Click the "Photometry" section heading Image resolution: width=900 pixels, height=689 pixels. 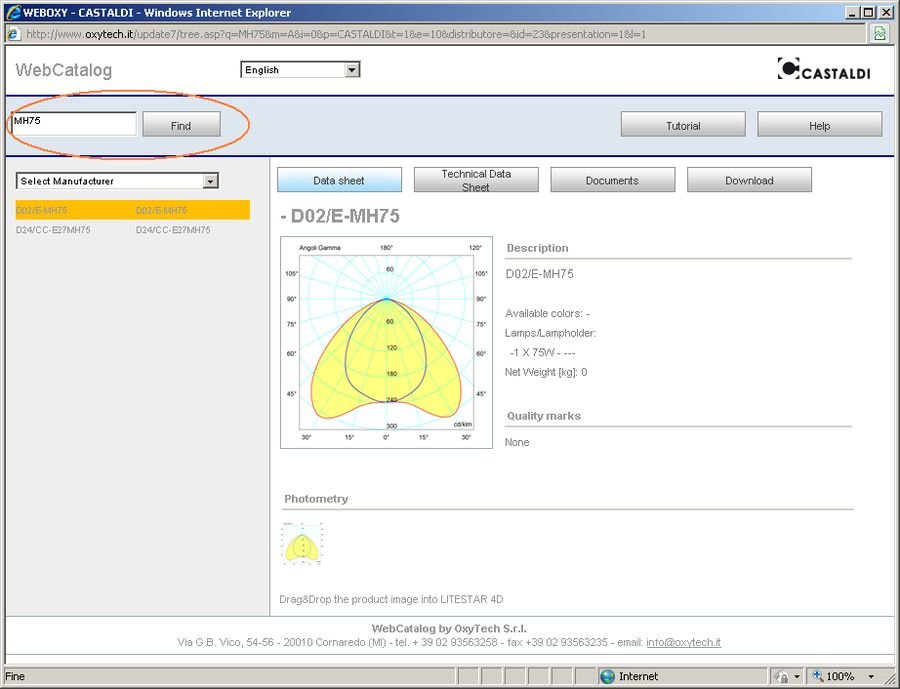click(316, 498)
